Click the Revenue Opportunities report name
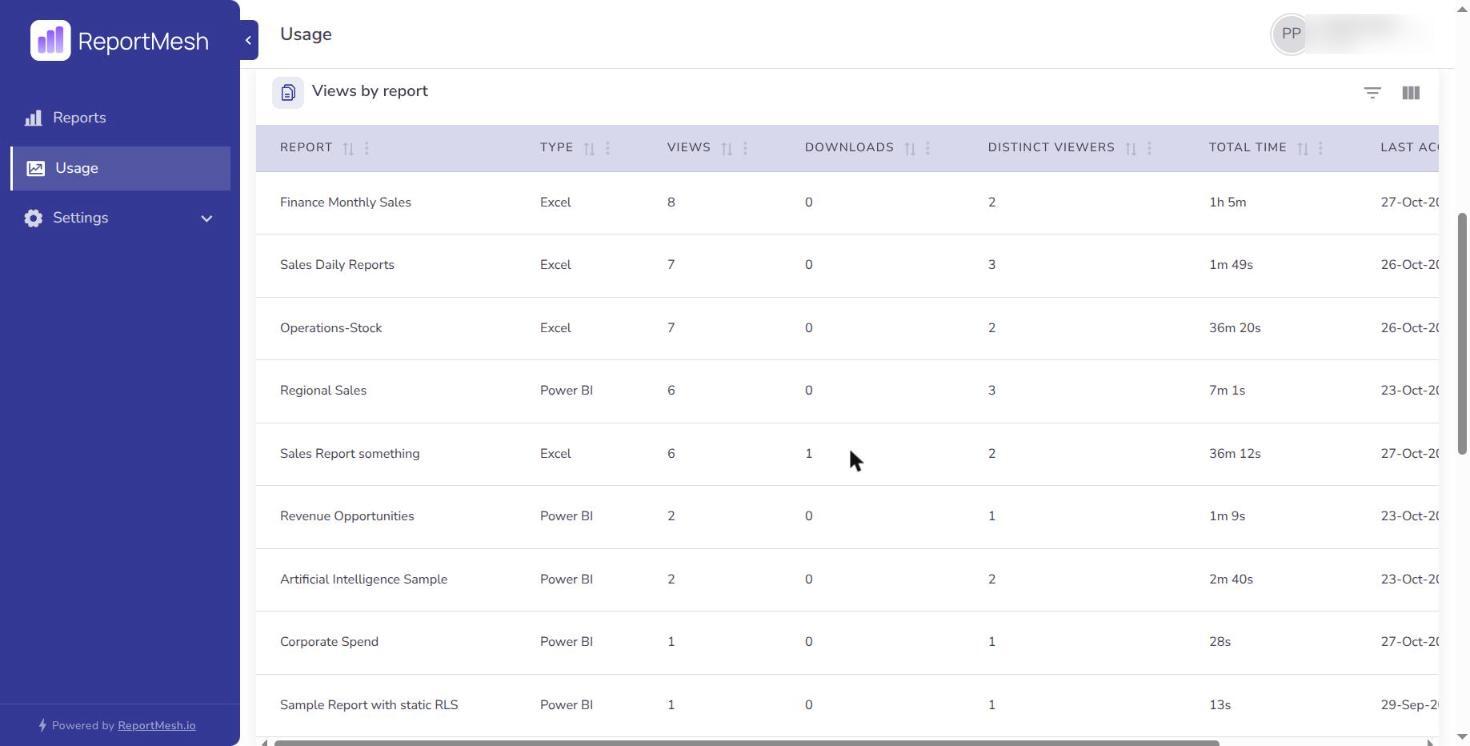This screenshot has height=746, width=1470. coord(347,516)
